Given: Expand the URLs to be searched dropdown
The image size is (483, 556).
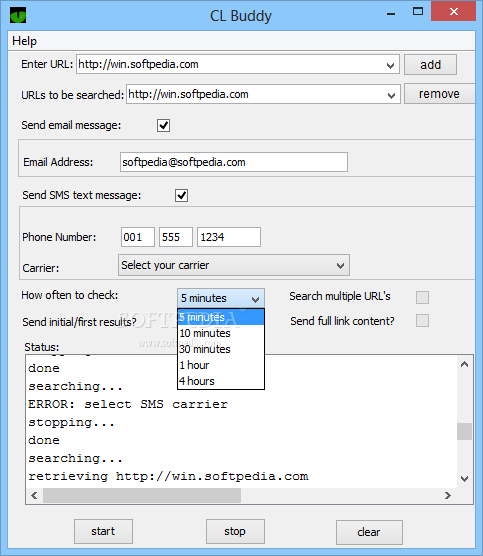Looking at the screenshot, I should [x=391, y=95].
